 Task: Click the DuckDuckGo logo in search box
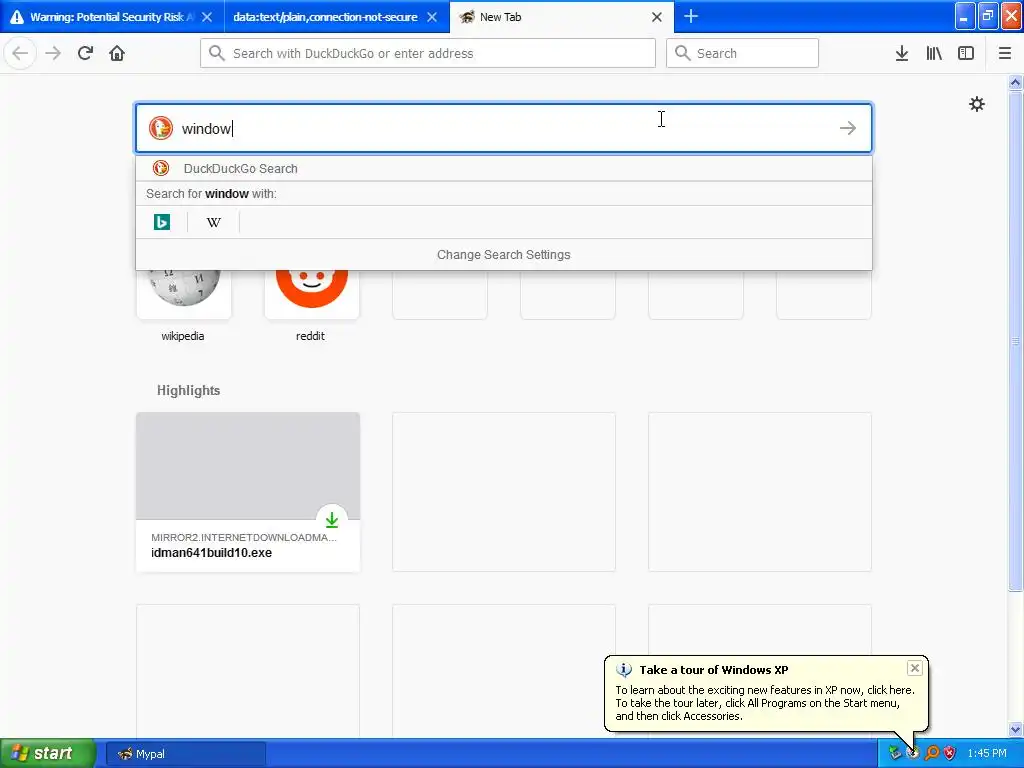[x=161, y=128]
